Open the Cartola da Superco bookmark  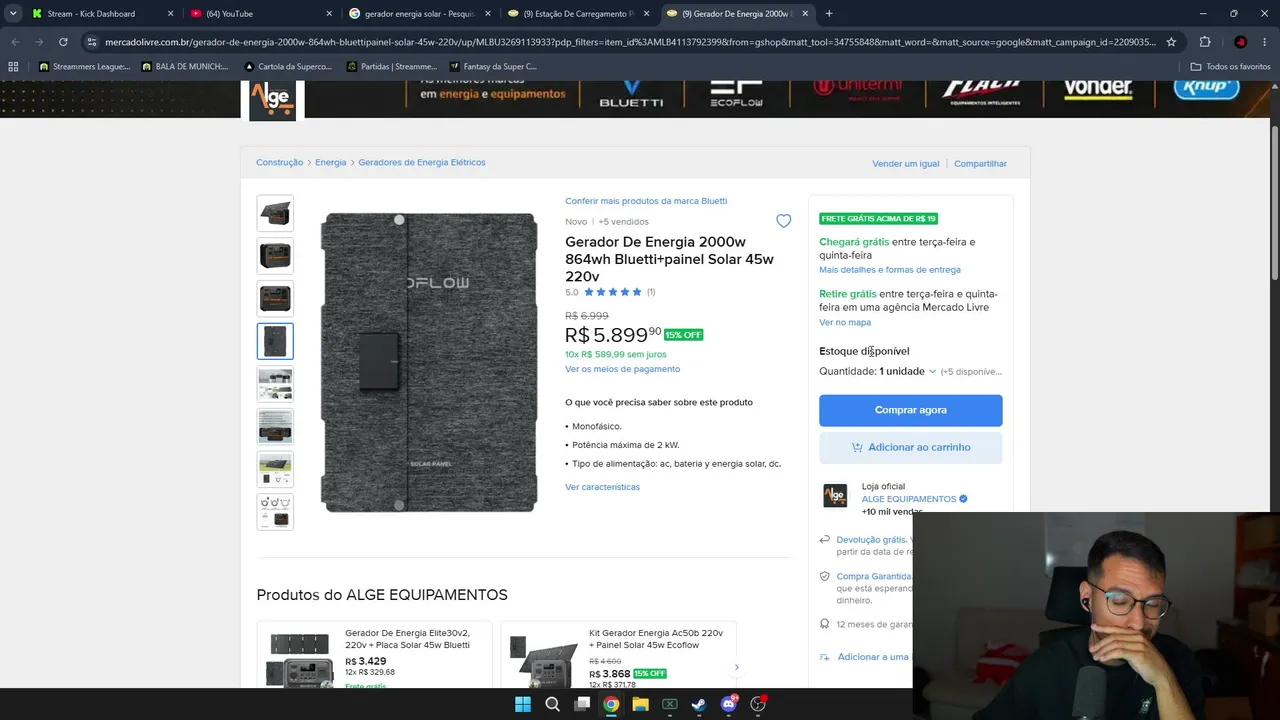click(x=287, y=67)
